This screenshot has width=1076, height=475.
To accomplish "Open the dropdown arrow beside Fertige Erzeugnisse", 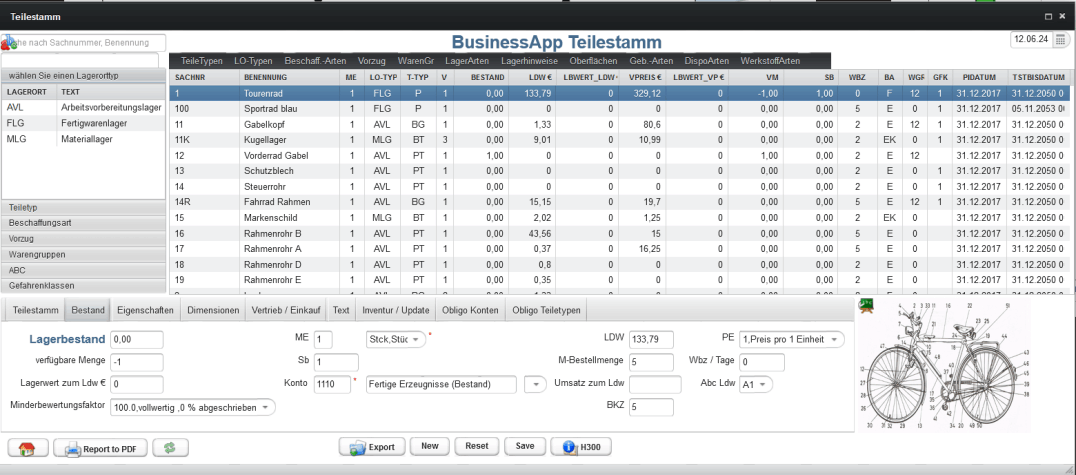I will (535, 384).
